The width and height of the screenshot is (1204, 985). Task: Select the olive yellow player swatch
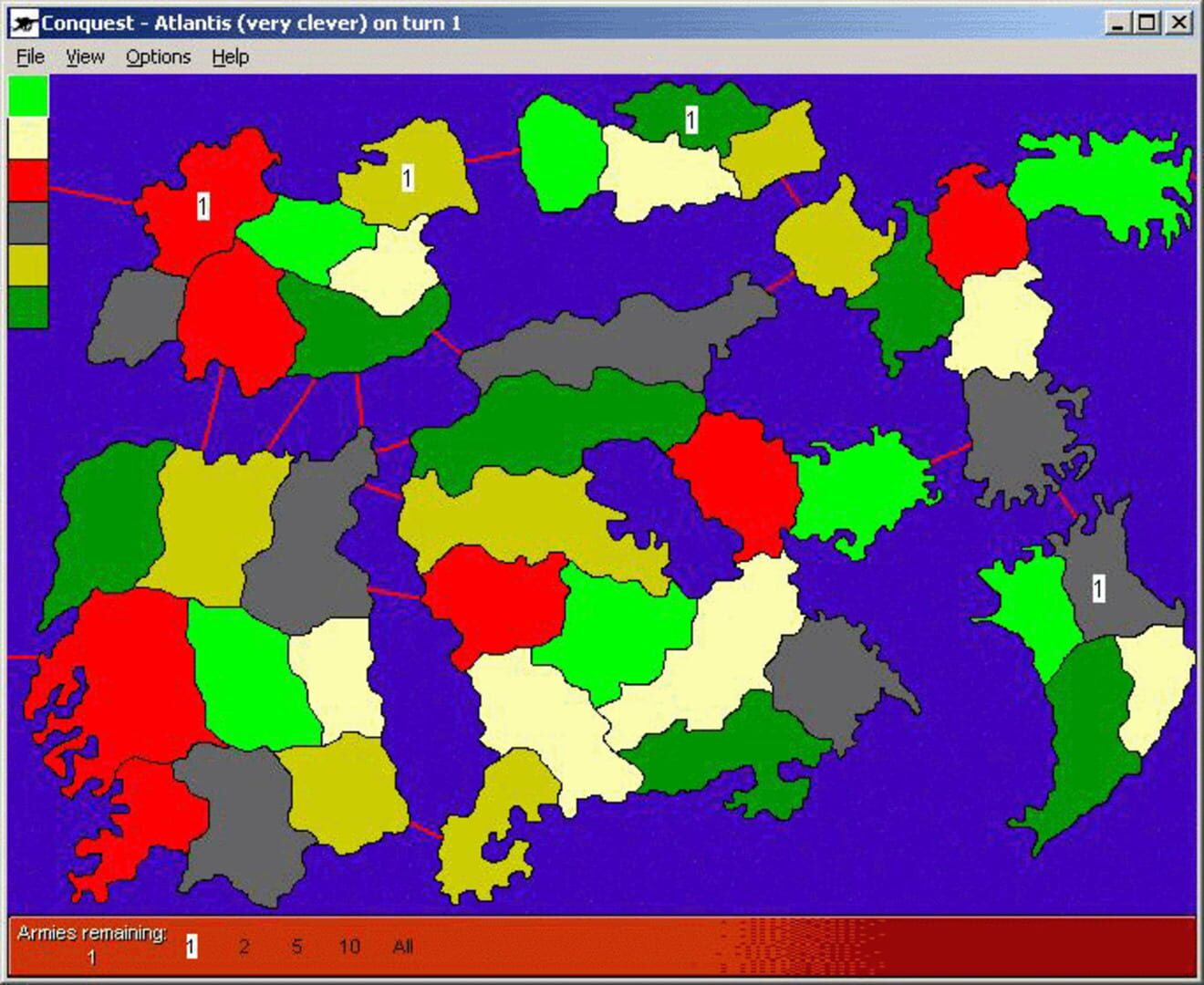pos(27,264)
